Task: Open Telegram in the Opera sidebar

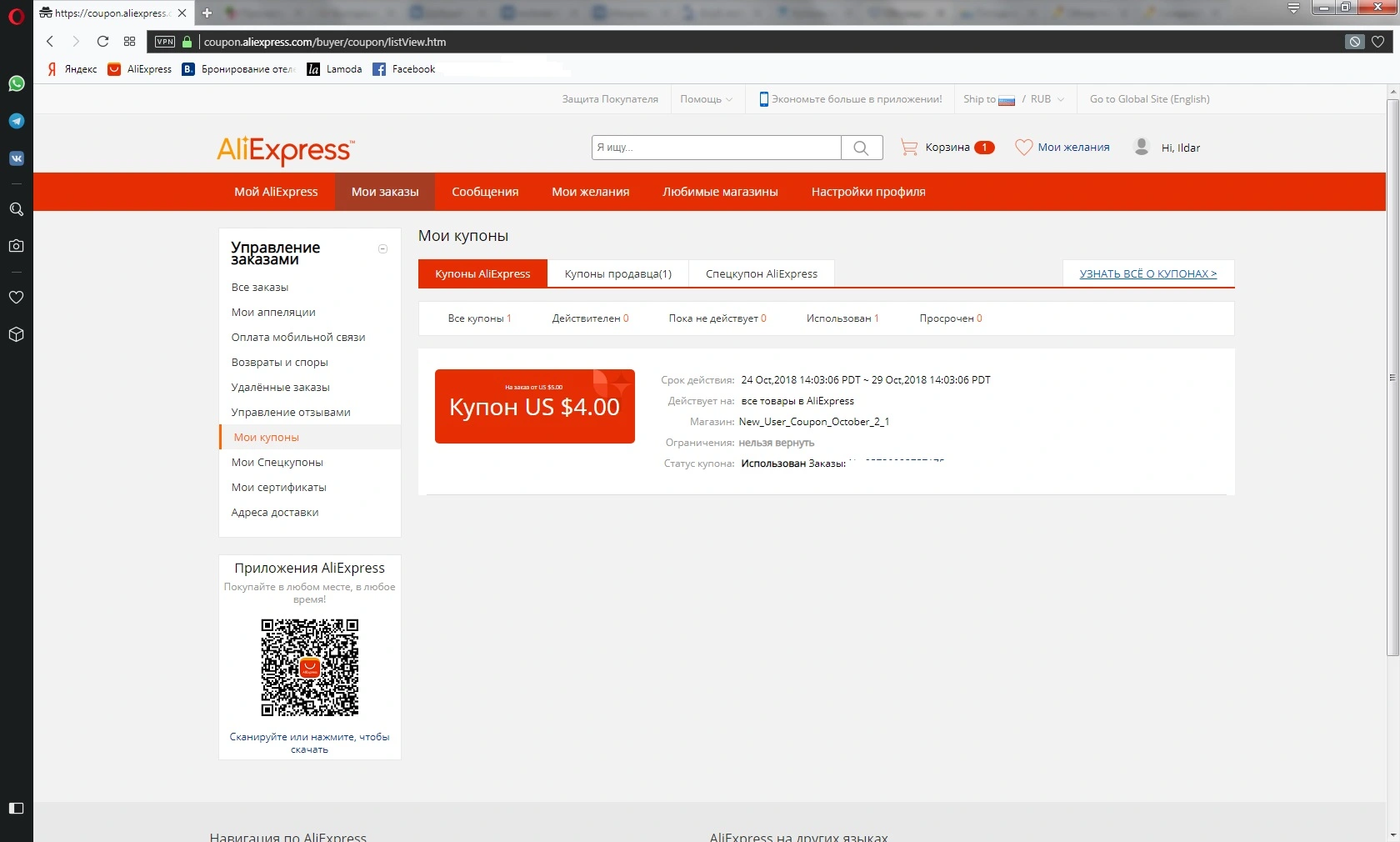Action: click(16, 121)
